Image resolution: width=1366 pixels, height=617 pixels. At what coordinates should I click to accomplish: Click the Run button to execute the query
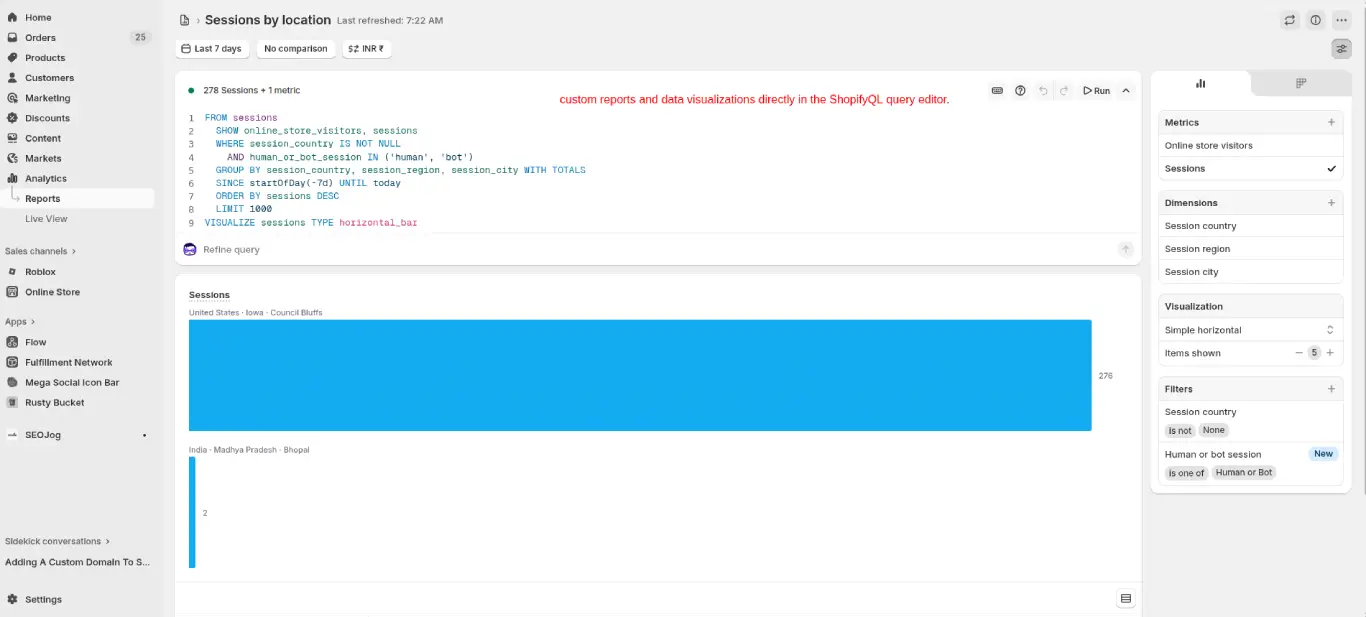click(1096, 90)
